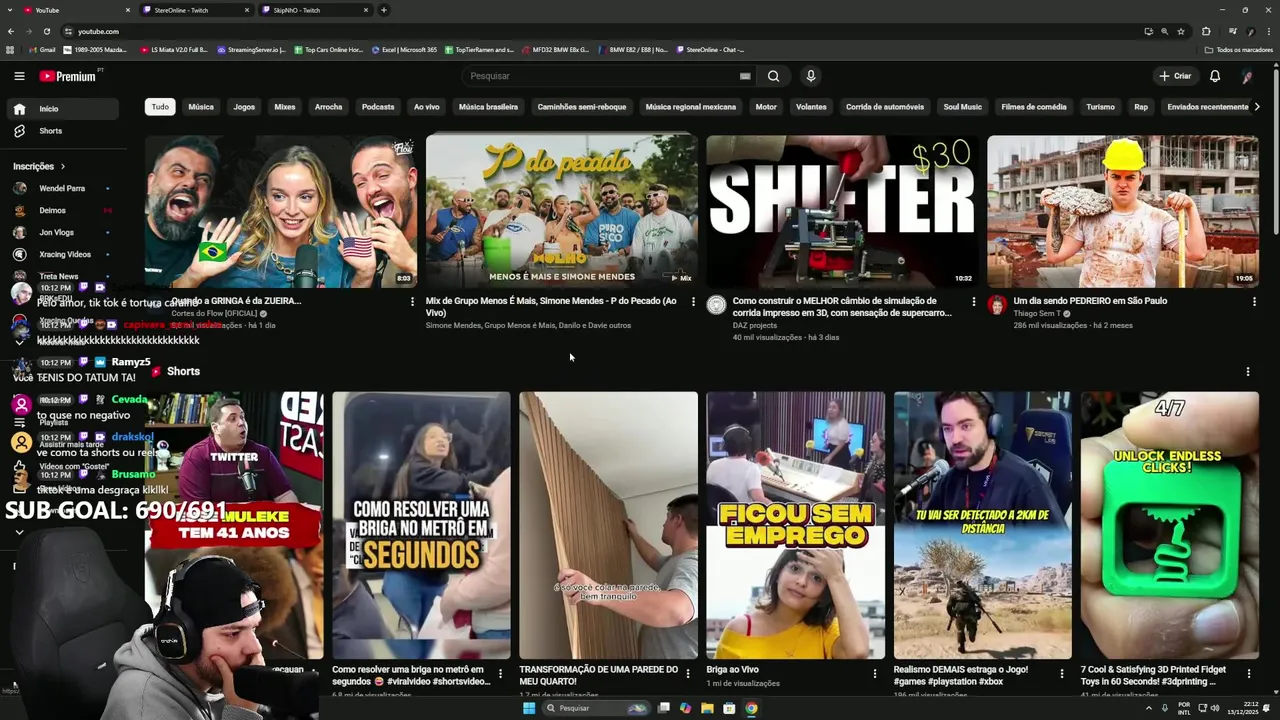This screenshot has height=720, width=1280.
Task: Open the notifications bell
Action: click(1215, 76)
